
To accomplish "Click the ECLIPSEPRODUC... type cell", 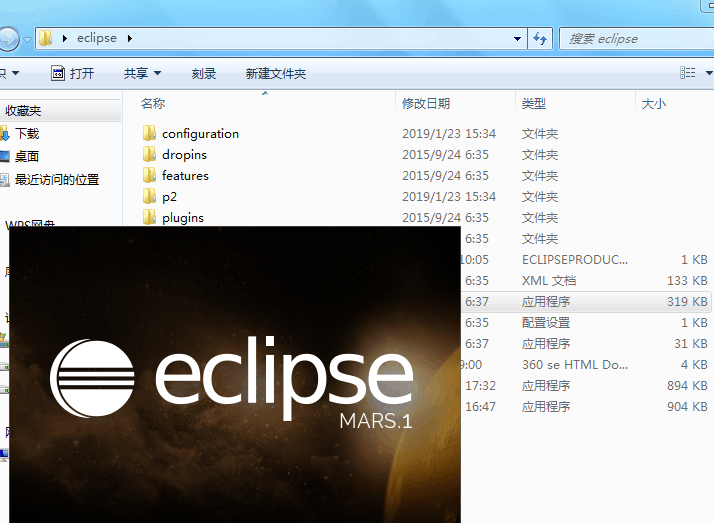I will (x=575, y=259).
